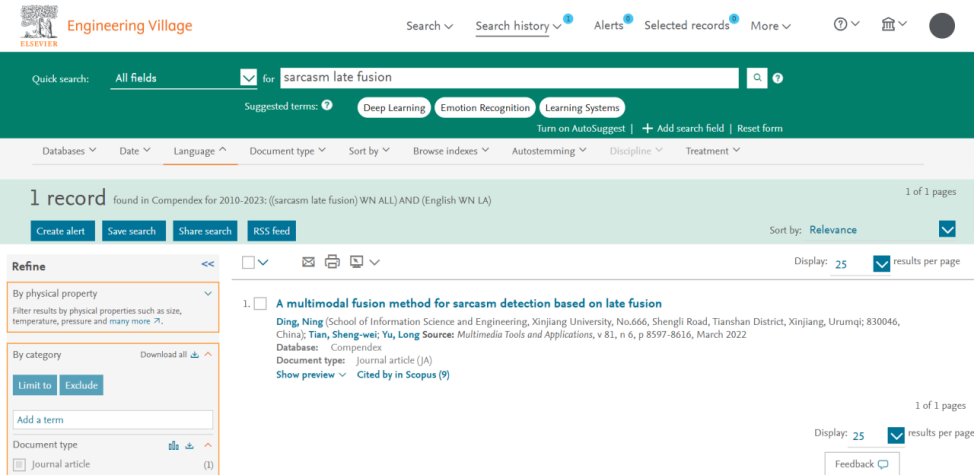Expand the By physical property section

click(208, 294)
